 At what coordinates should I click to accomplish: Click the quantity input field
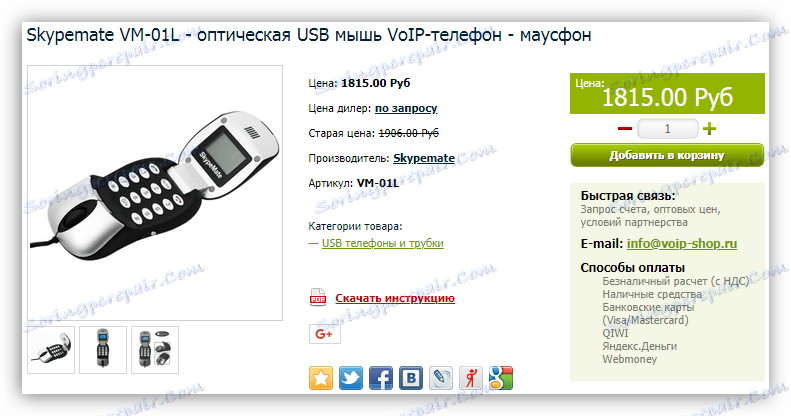(667, 129)
